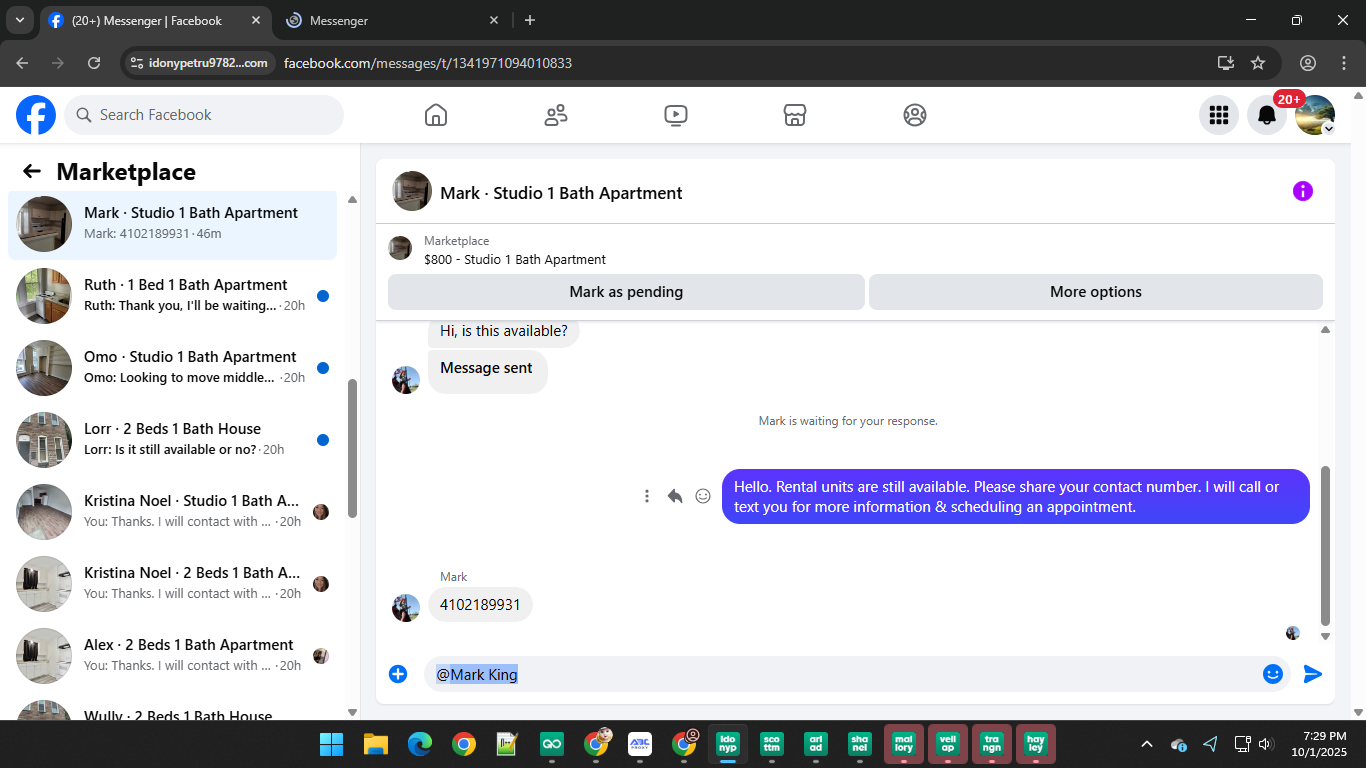Open Kristina Noel's Studio 1 Bath chat

(172, 511)
